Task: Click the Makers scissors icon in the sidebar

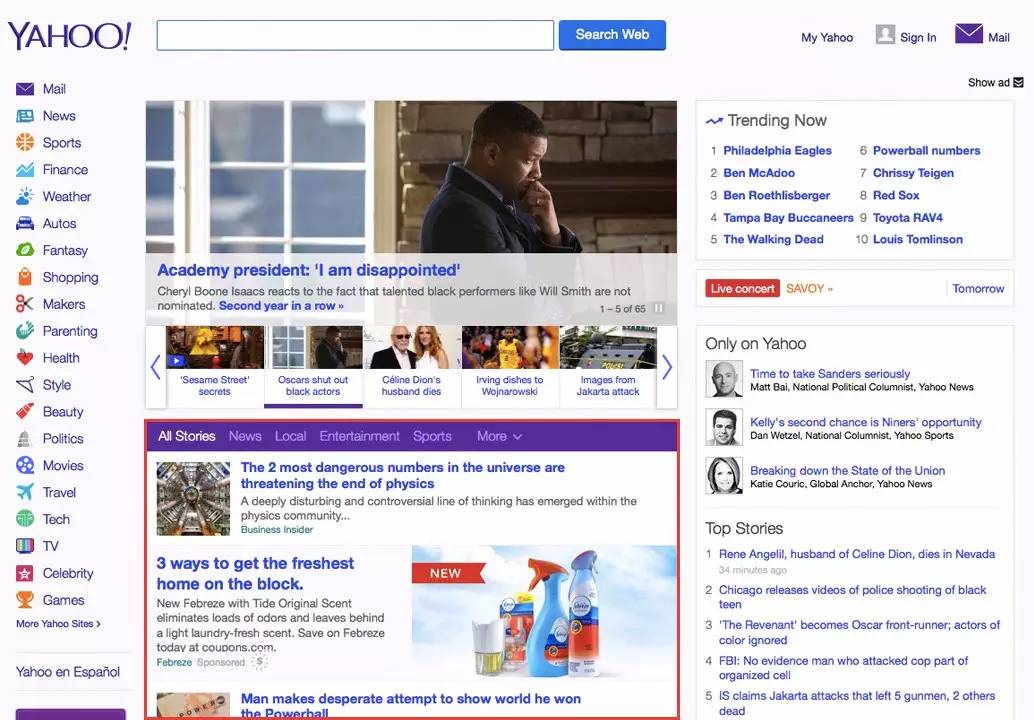Action: 24,304
